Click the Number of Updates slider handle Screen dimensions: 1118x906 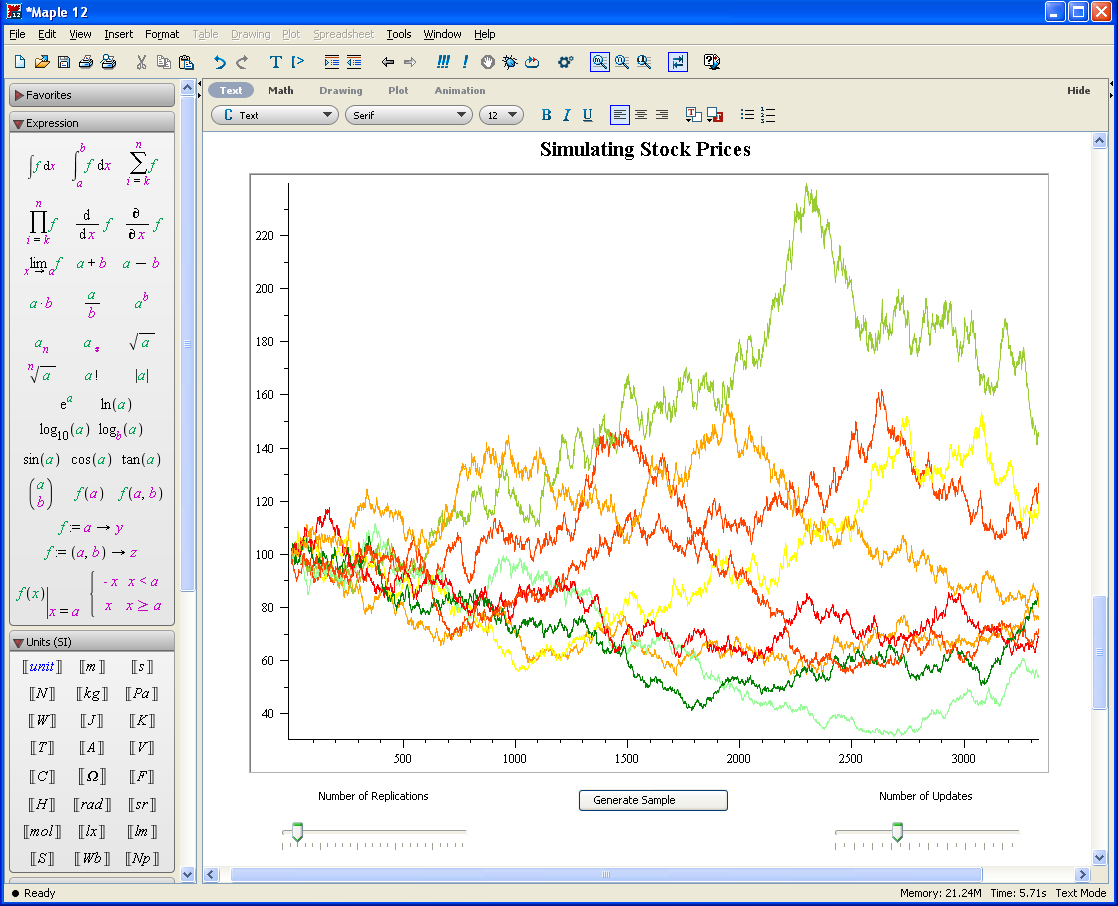pyautogui.click(x=897, y=832)
